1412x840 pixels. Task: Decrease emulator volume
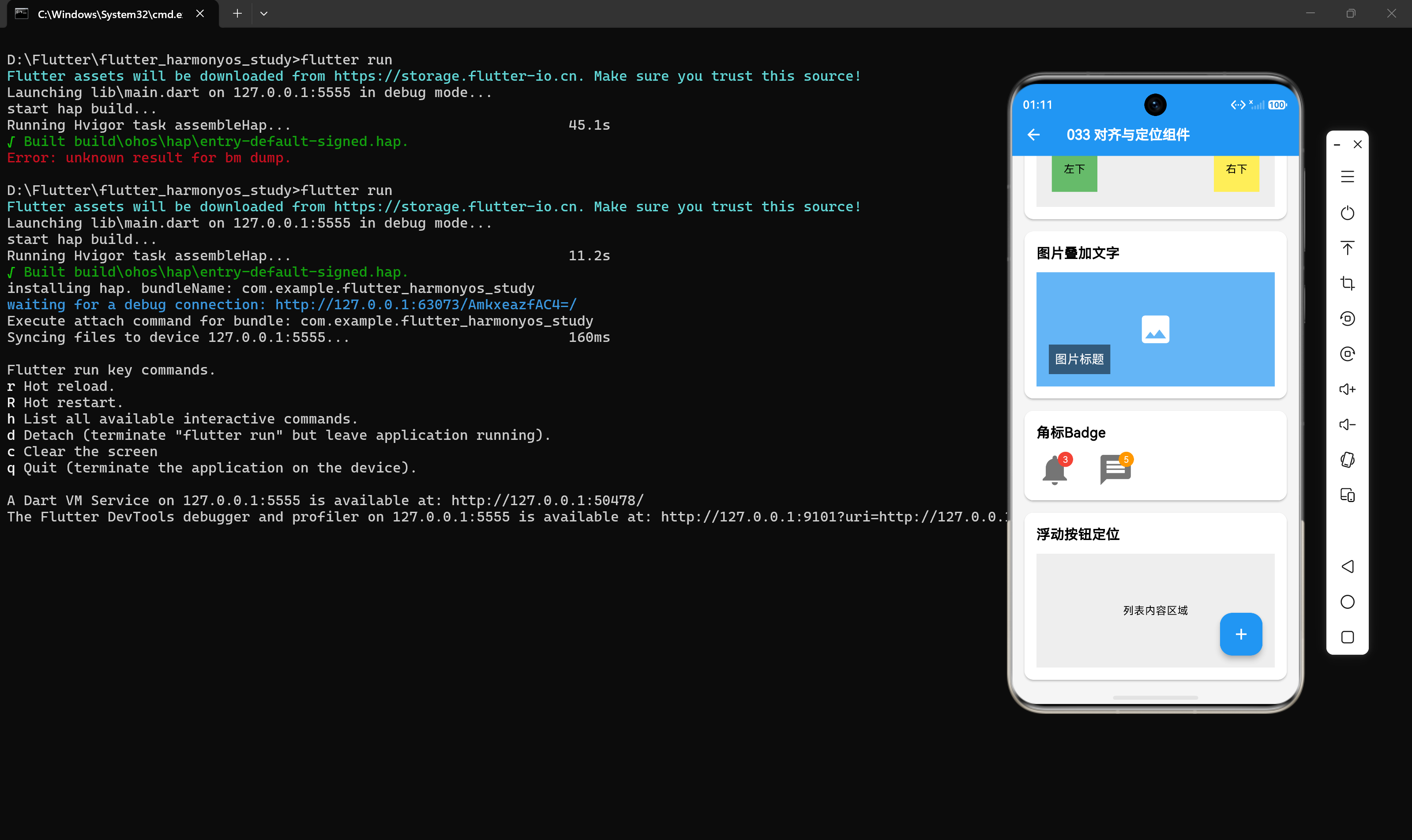tap(1348, 424)
